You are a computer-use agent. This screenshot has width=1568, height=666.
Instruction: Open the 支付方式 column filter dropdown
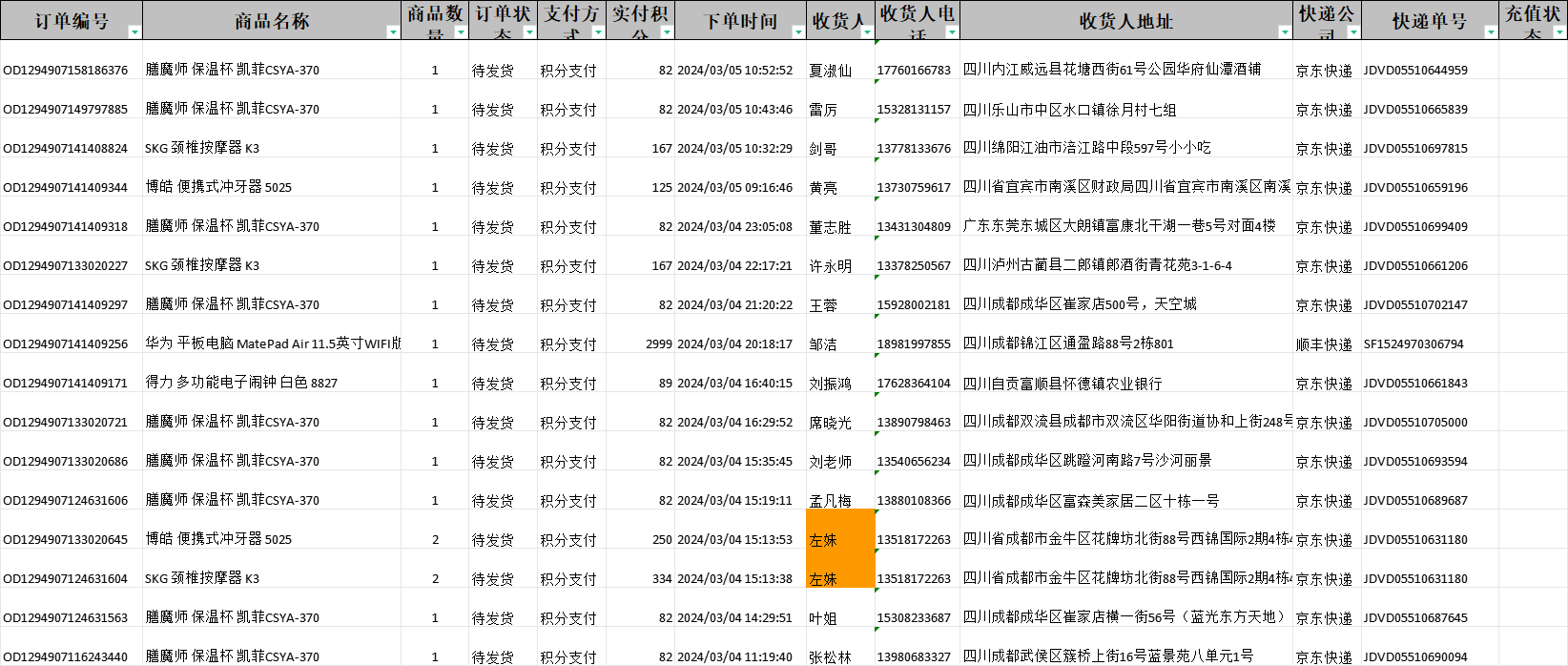(599, 32)
